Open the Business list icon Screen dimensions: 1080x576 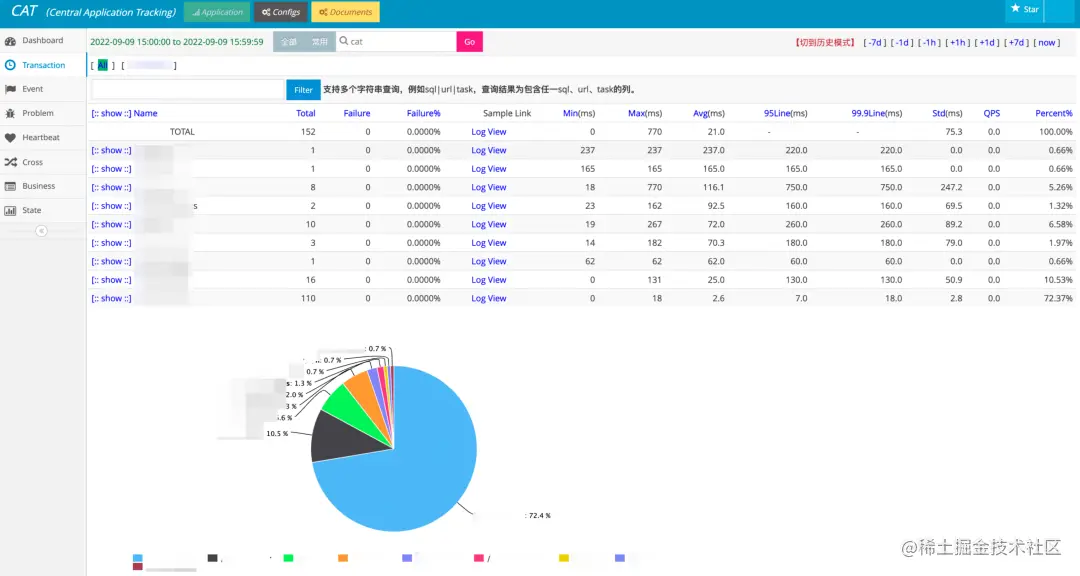click(10, 186)
